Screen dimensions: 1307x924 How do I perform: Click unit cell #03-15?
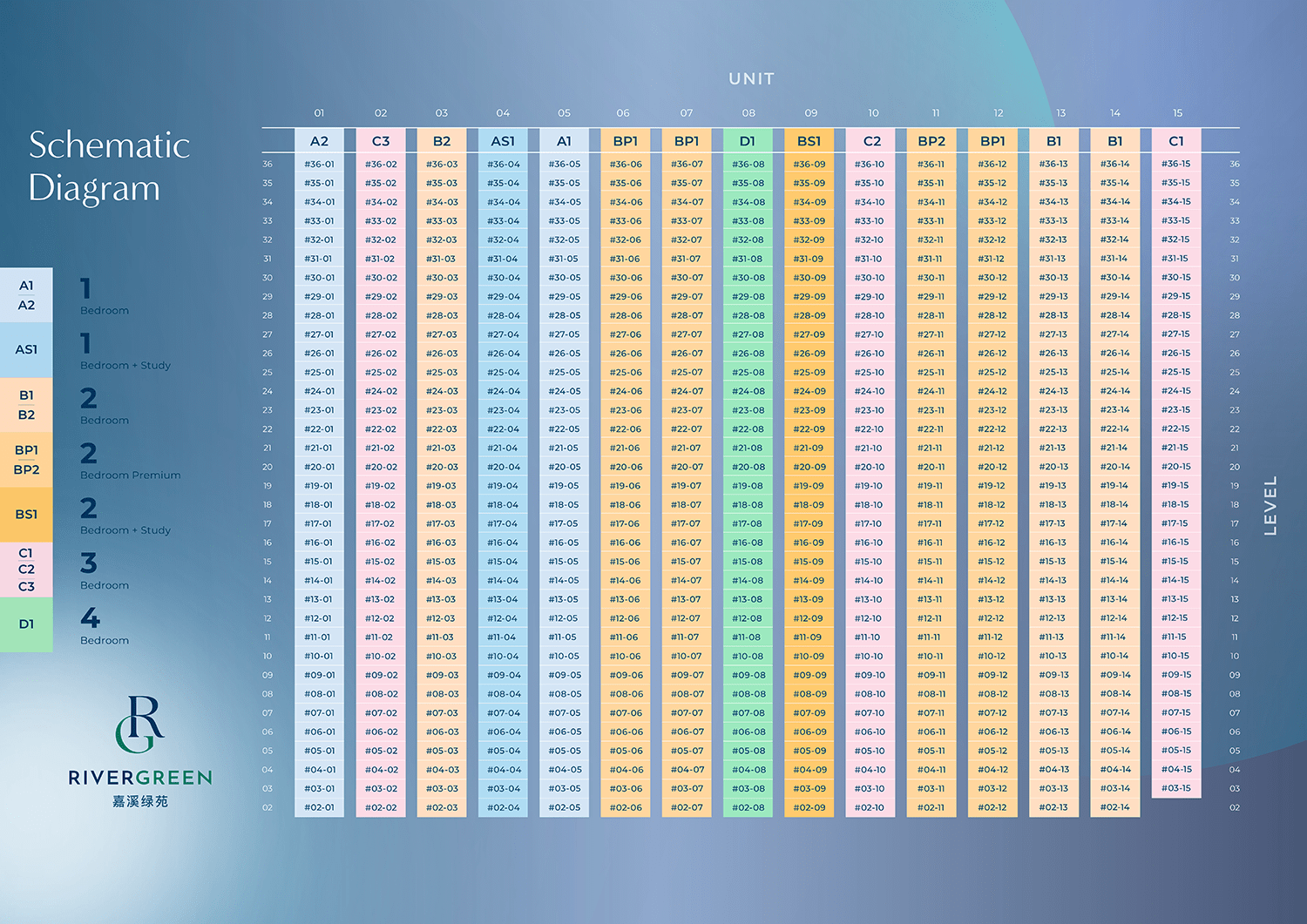point(1175,788)
